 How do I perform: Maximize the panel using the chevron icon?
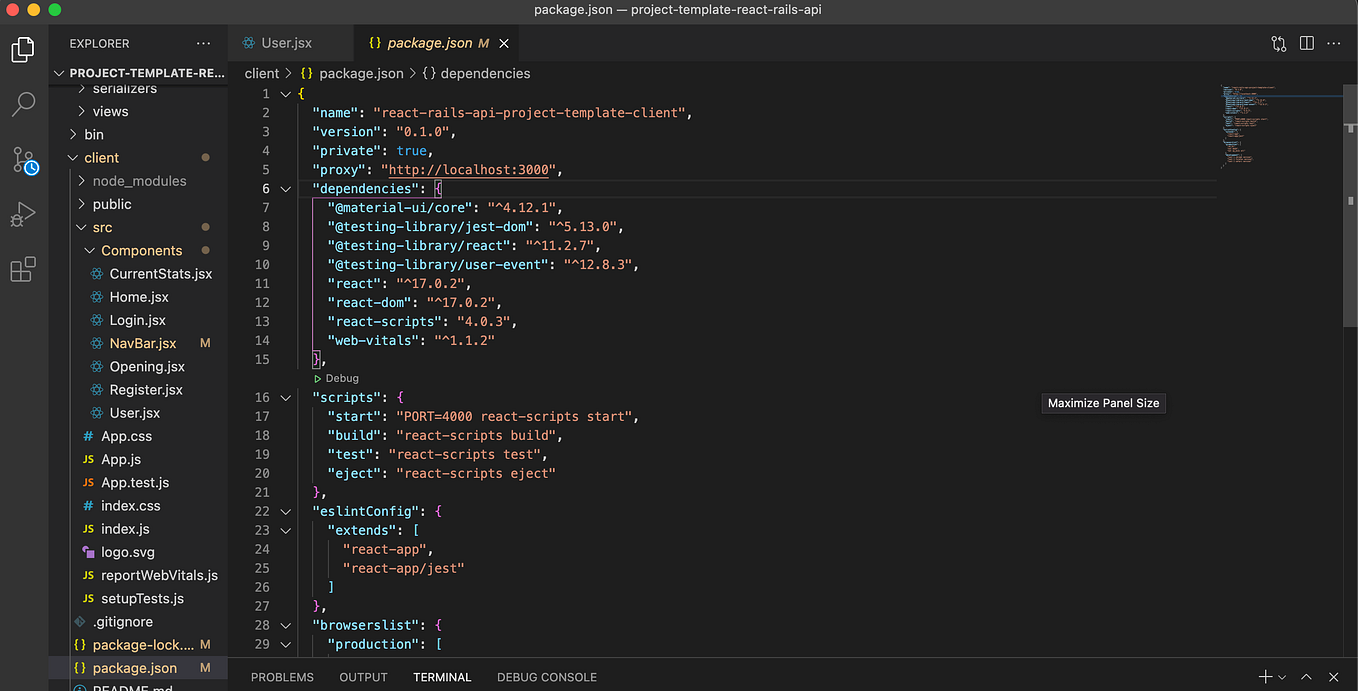(x=1306, y=677)
